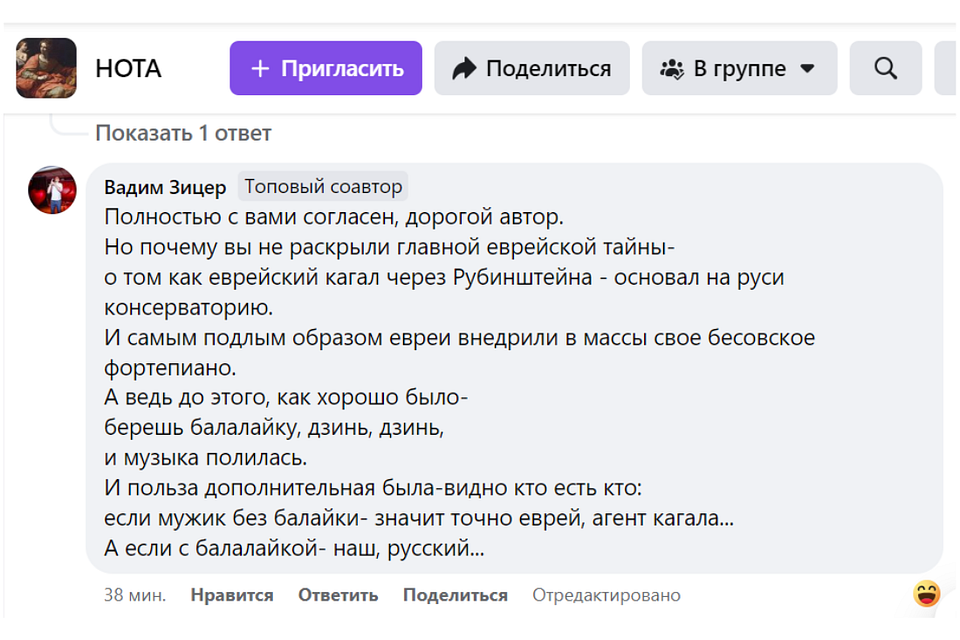Click the people icon beside В группе
Image resolution: width=960 pixels, height=640 pixels.
(x=672, y=68)
